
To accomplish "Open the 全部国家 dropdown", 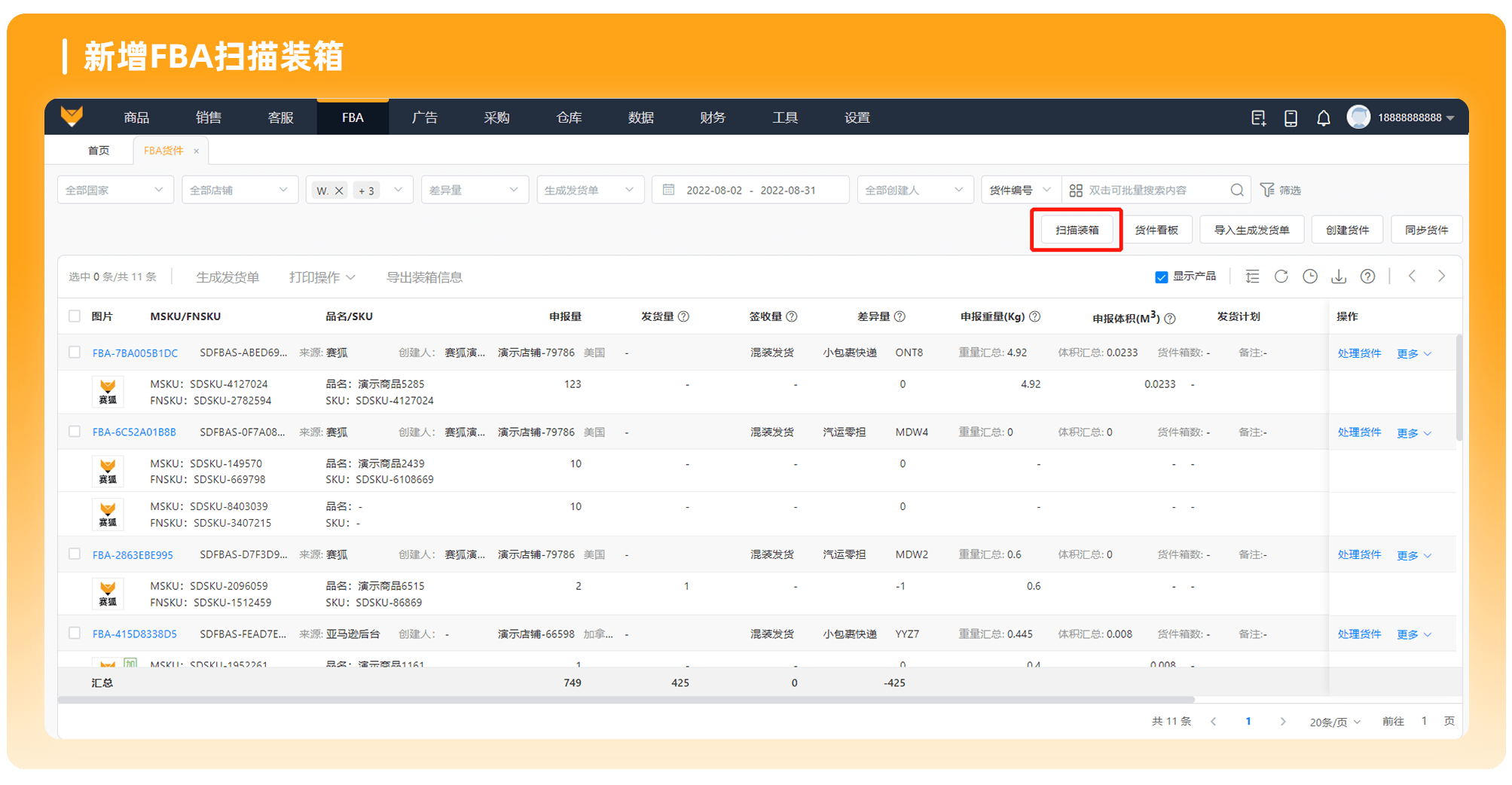I will [115, 190].
